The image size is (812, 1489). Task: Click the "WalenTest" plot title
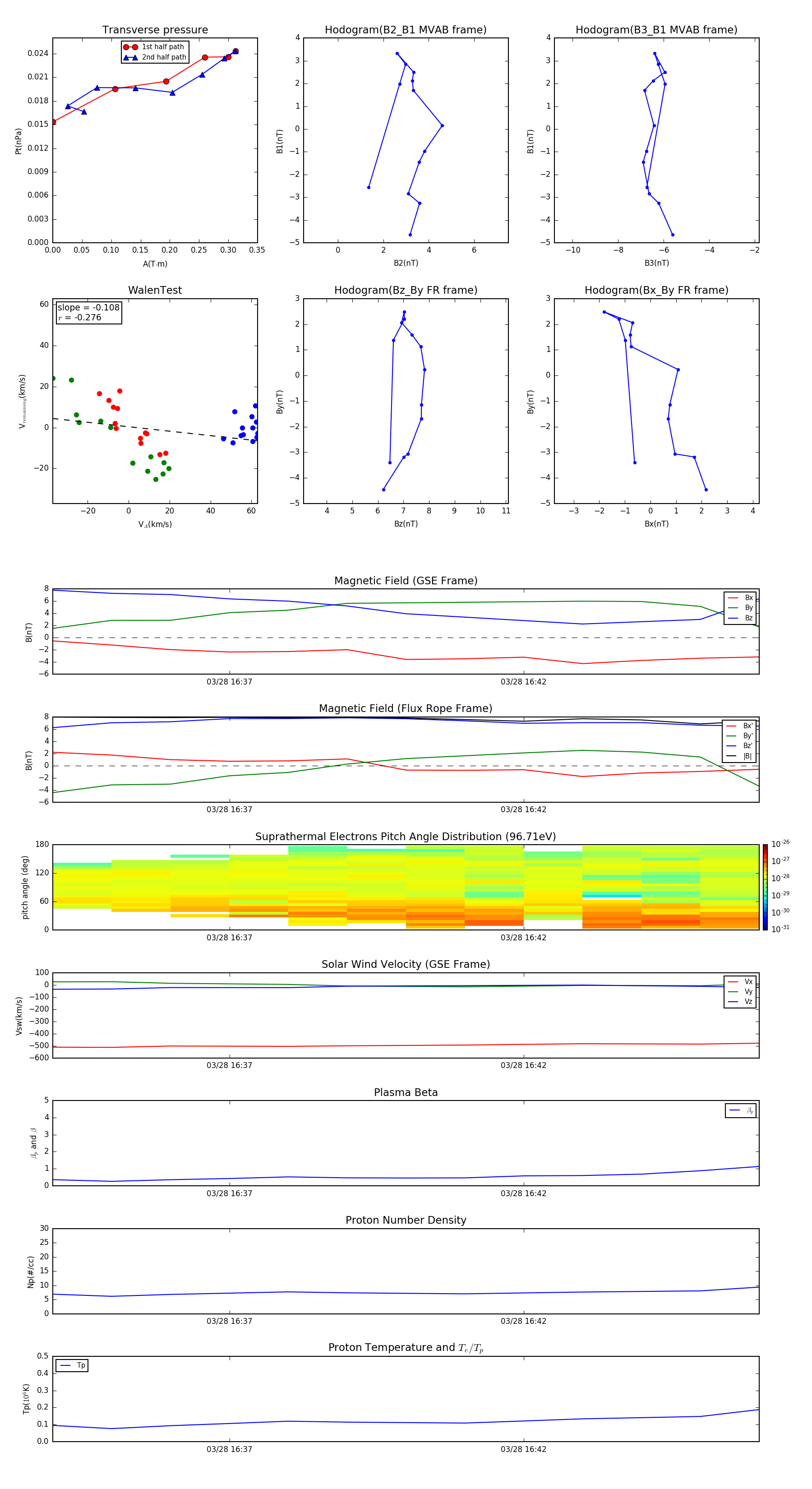tap(155, 290)
